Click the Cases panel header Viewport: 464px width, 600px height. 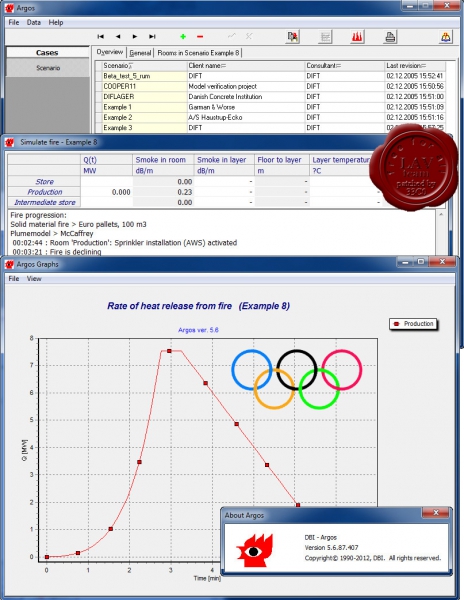click(47, 52)
